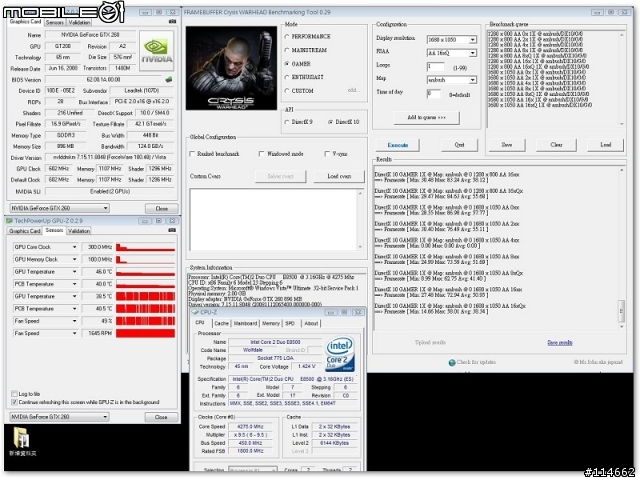Click the CPU-Z title bar icon
640x480 pixels.
[195, 312]
